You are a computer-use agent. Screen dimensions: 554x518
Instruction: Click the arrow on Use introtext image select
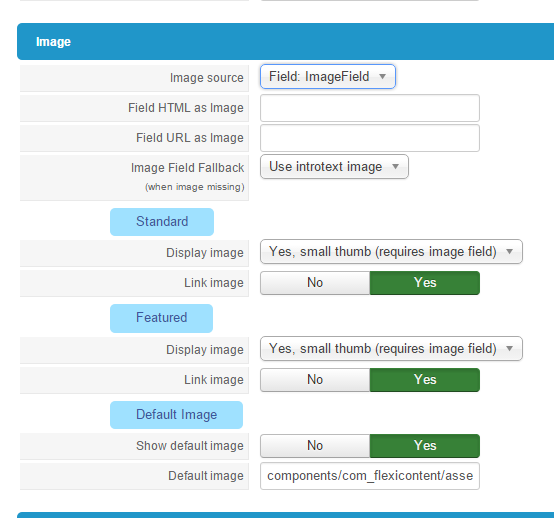pos(395,166)
